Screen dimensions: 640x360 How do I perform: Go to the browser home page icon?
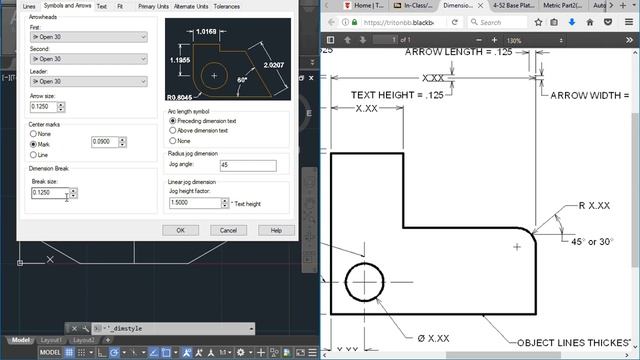pyautogui.click(x=590, y=22)
